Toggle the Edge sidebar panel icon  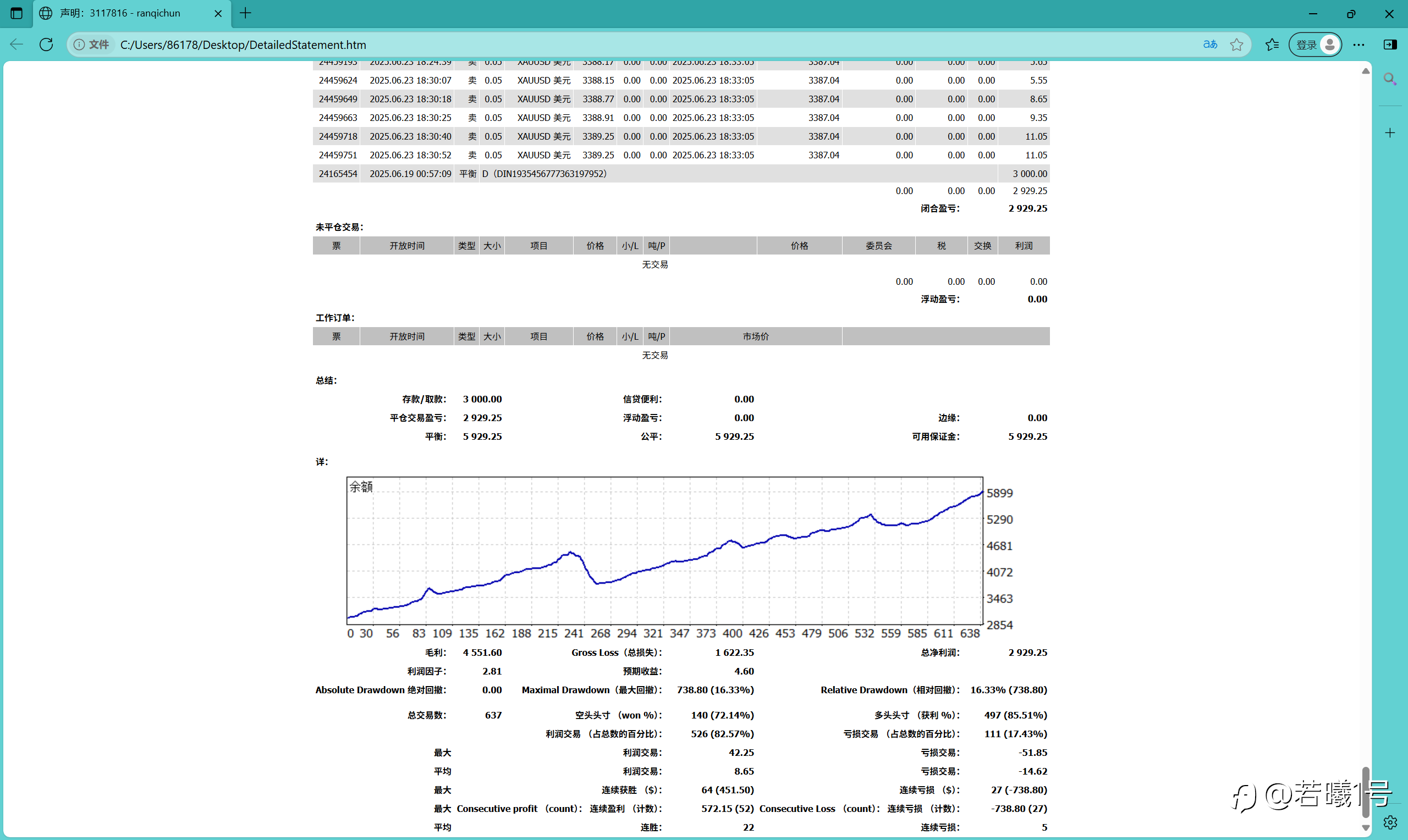pos(1390,44)
